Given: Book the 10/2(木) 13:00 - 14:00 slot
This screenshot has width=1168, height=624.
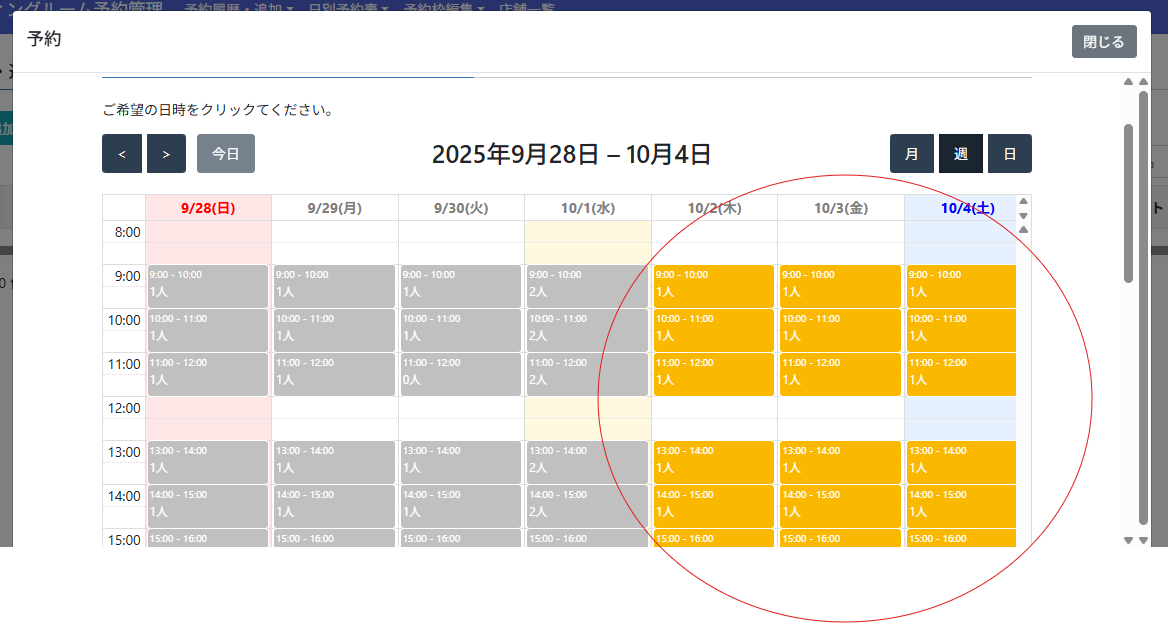Looking at the screenshot, I should pyautogui.click(x=714, y=462).
